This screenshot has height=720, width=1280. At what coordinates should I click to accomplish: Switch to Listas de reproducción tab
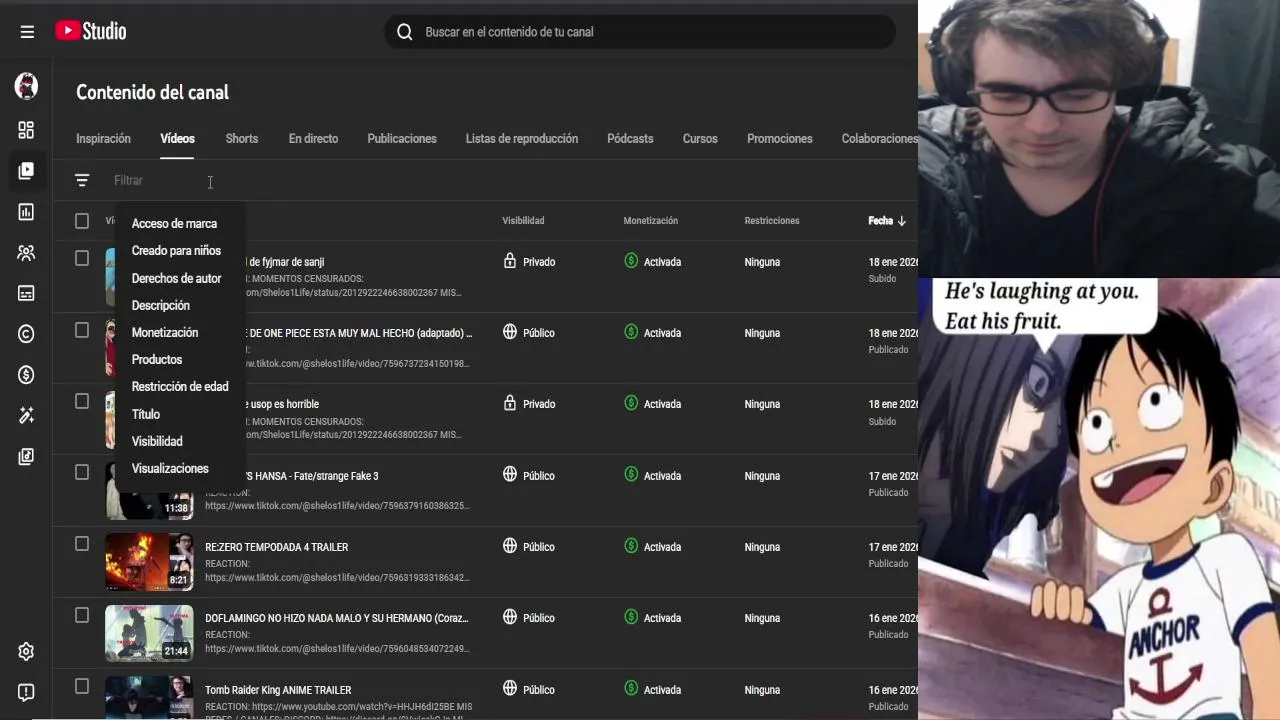[x=522, y=139]
